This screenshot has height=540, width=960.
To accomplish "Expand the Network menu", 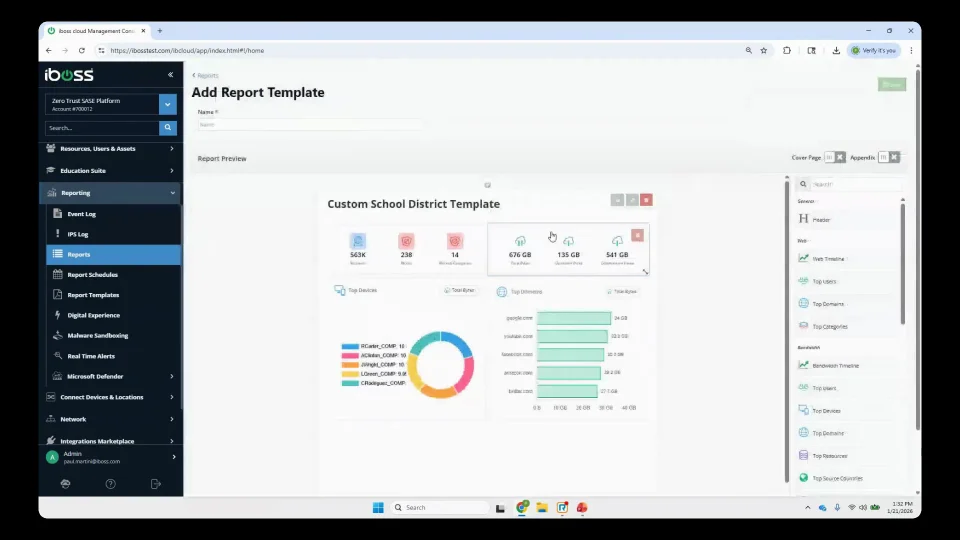I will point(110,419).
